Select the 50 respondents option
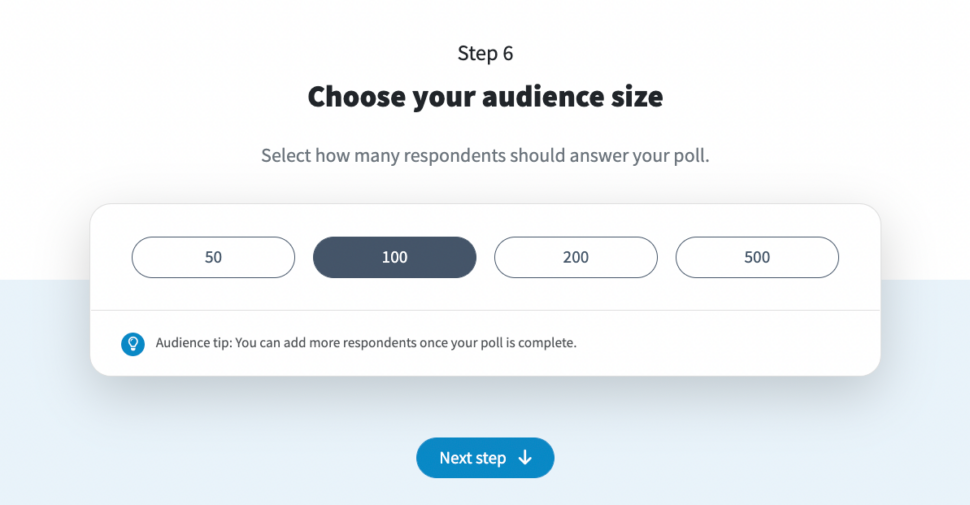Image resolution: width=970 pixels, height=505 pixels. click(x=213, y=257)
